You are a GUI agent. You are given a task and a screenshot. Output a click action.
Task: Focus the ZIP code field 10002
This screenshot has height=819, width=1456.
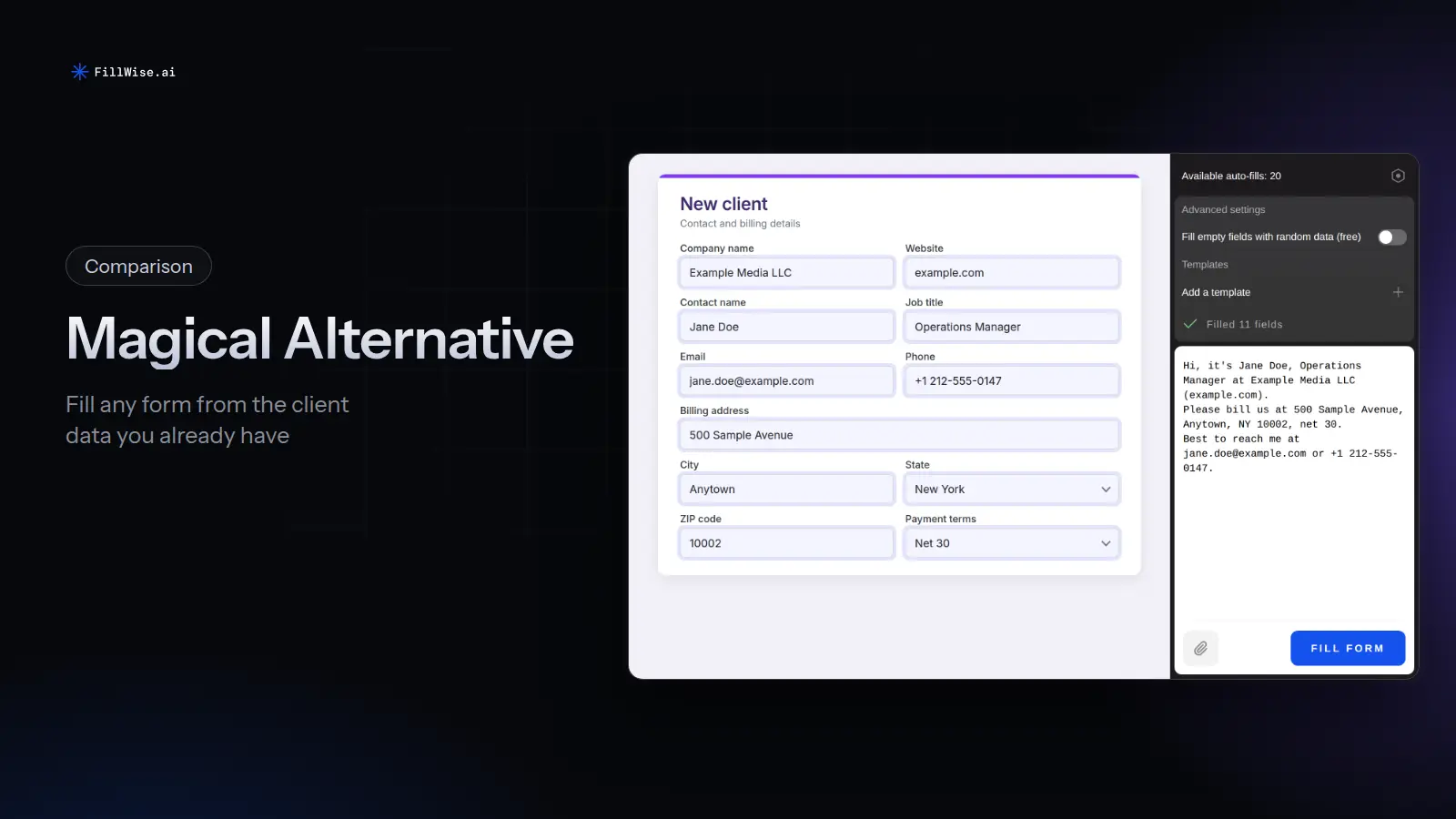point(786,543)
